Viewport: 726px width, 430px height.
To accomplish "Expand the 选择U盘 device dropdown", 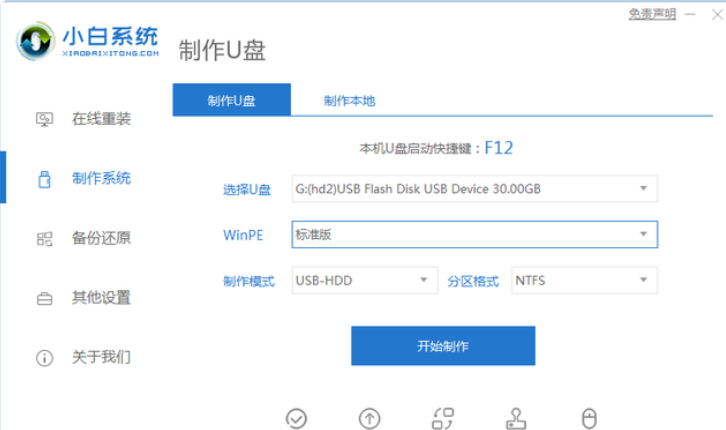I will pyautogui.click(x=643, y=188).
